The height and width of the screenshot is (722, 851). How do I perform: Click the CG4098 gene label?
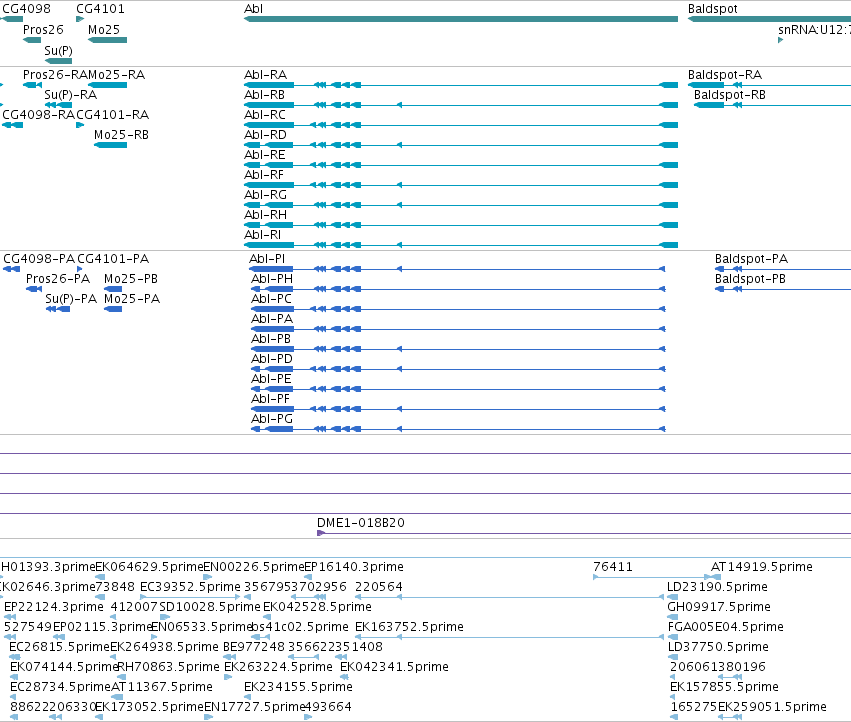click(27, 9)
